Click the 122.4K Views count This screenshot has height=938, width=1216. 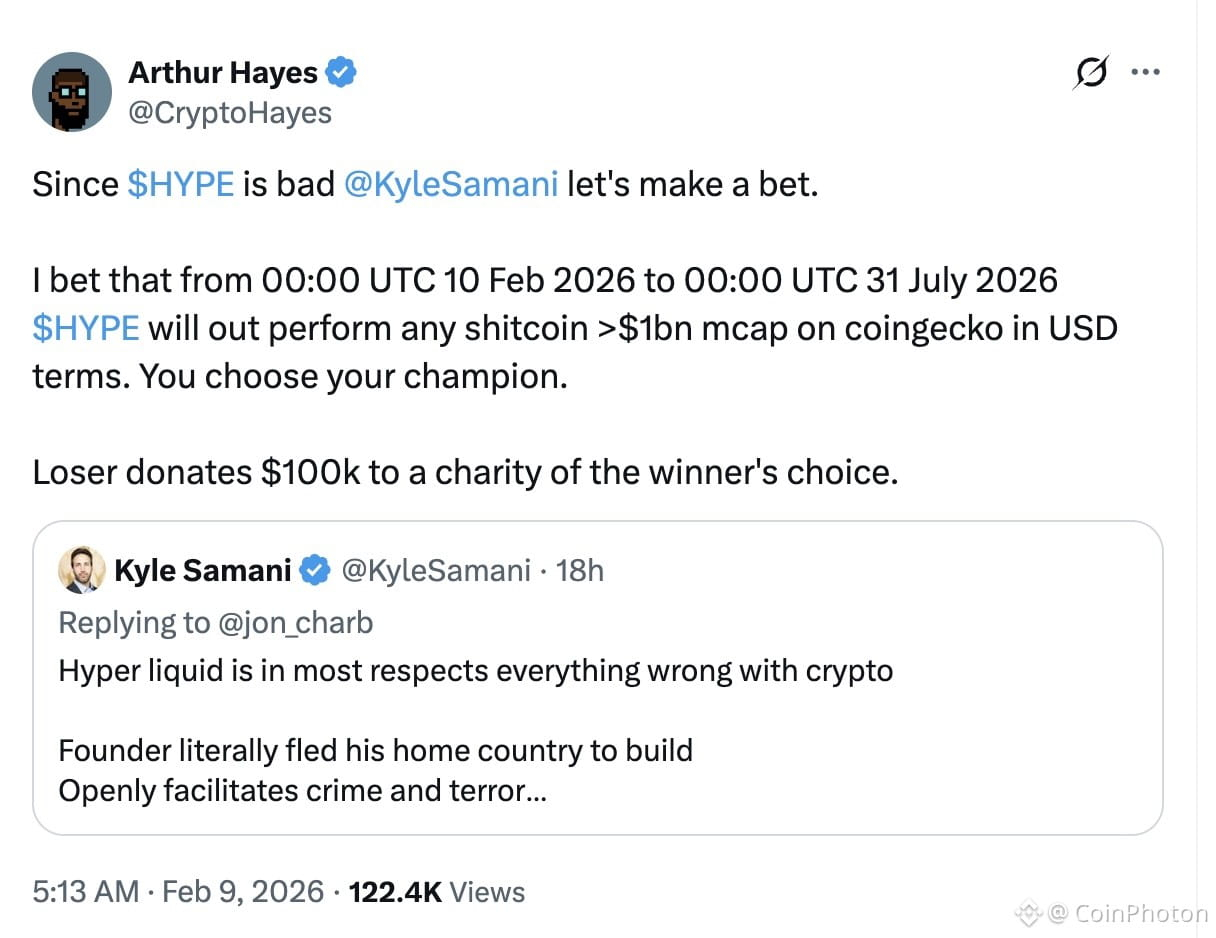click(x=436, y=891)
